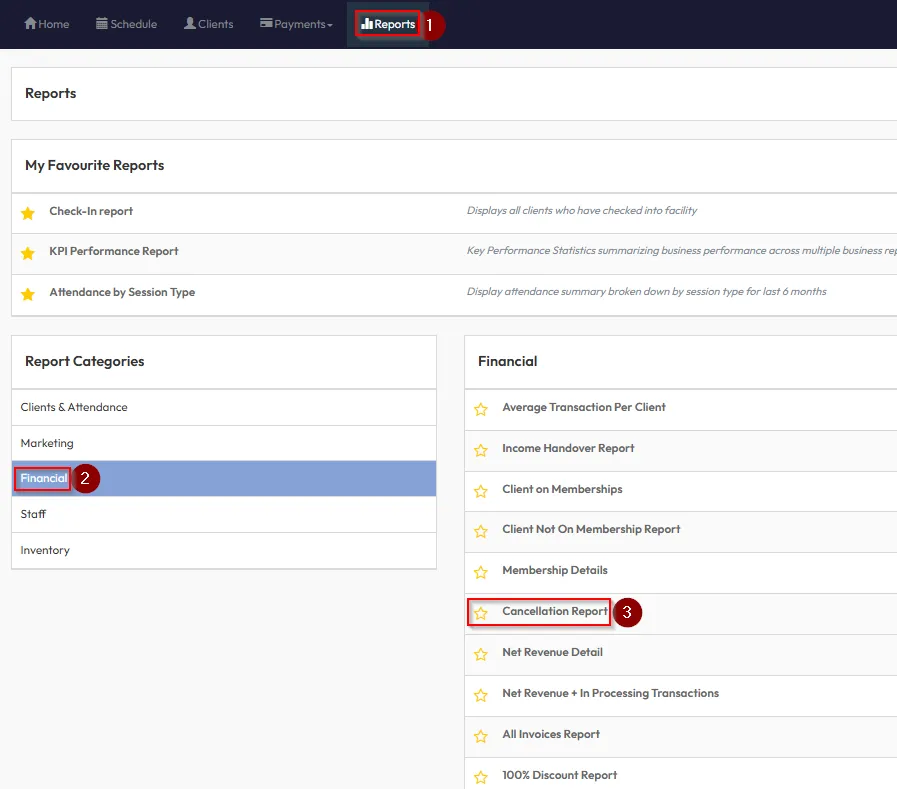This screenshot has height=789, width=897.
Task: Unfavourite the Check-In report star
Action: [28, 213]
